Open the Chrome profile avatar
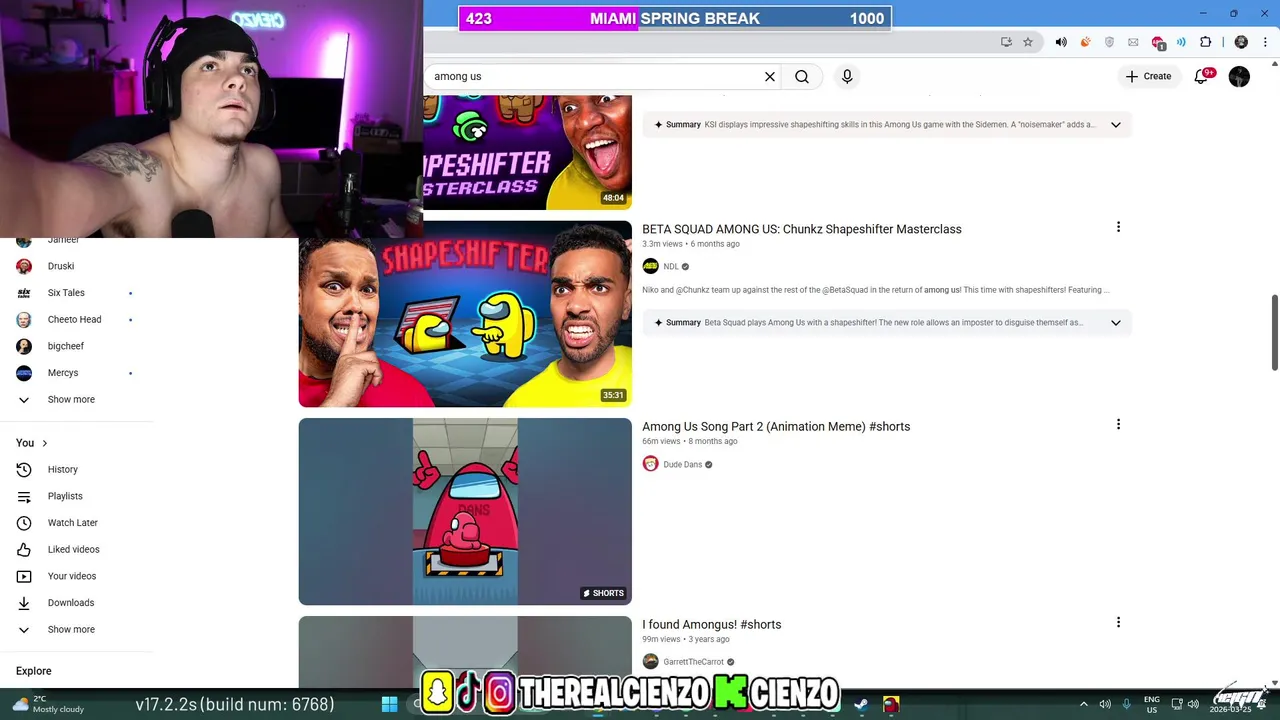 (1241, 42)
